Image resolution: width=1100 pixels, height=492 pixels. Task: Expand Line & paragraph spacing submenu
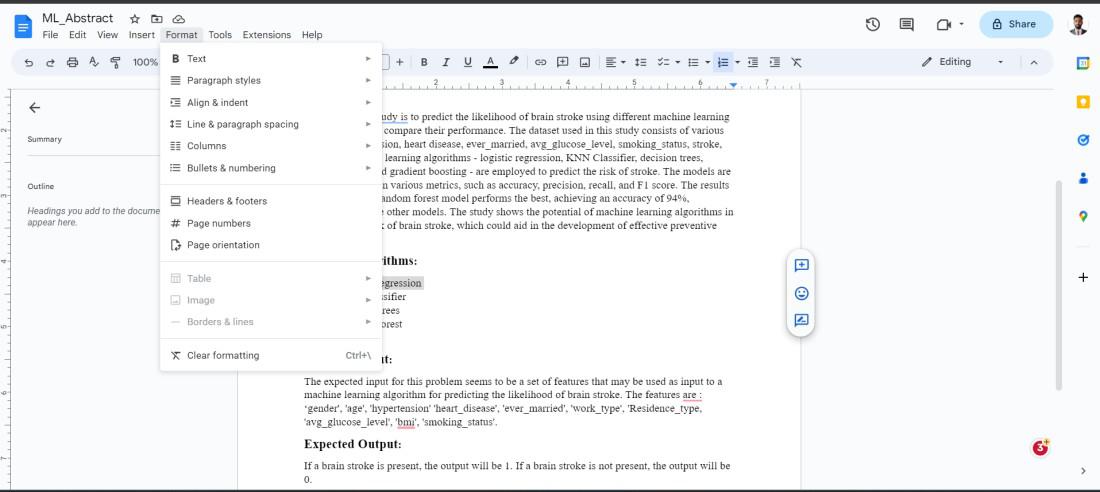click(x=271, y=124)
